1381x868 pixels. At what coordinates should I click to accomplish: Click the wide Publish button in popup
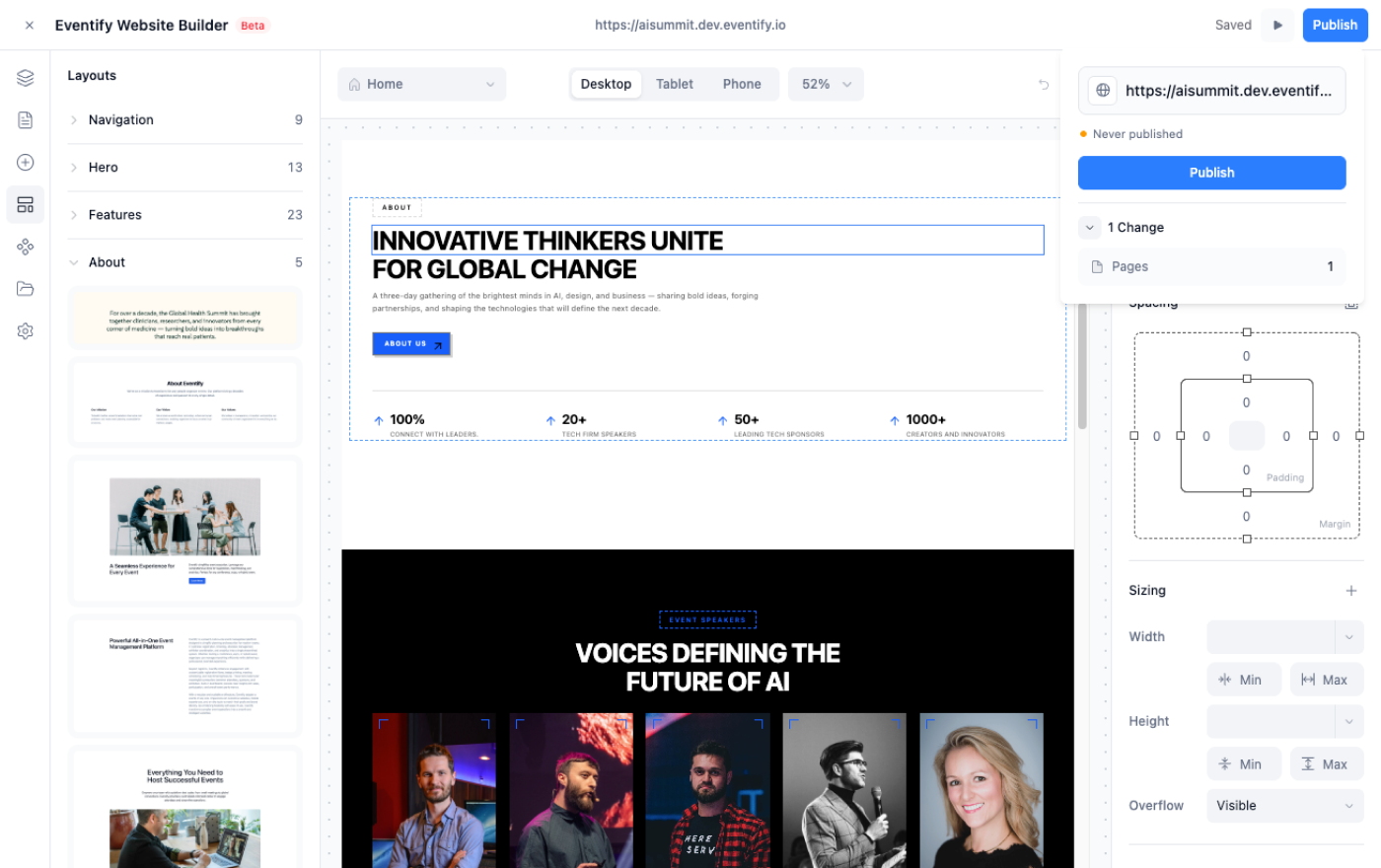1211,173
